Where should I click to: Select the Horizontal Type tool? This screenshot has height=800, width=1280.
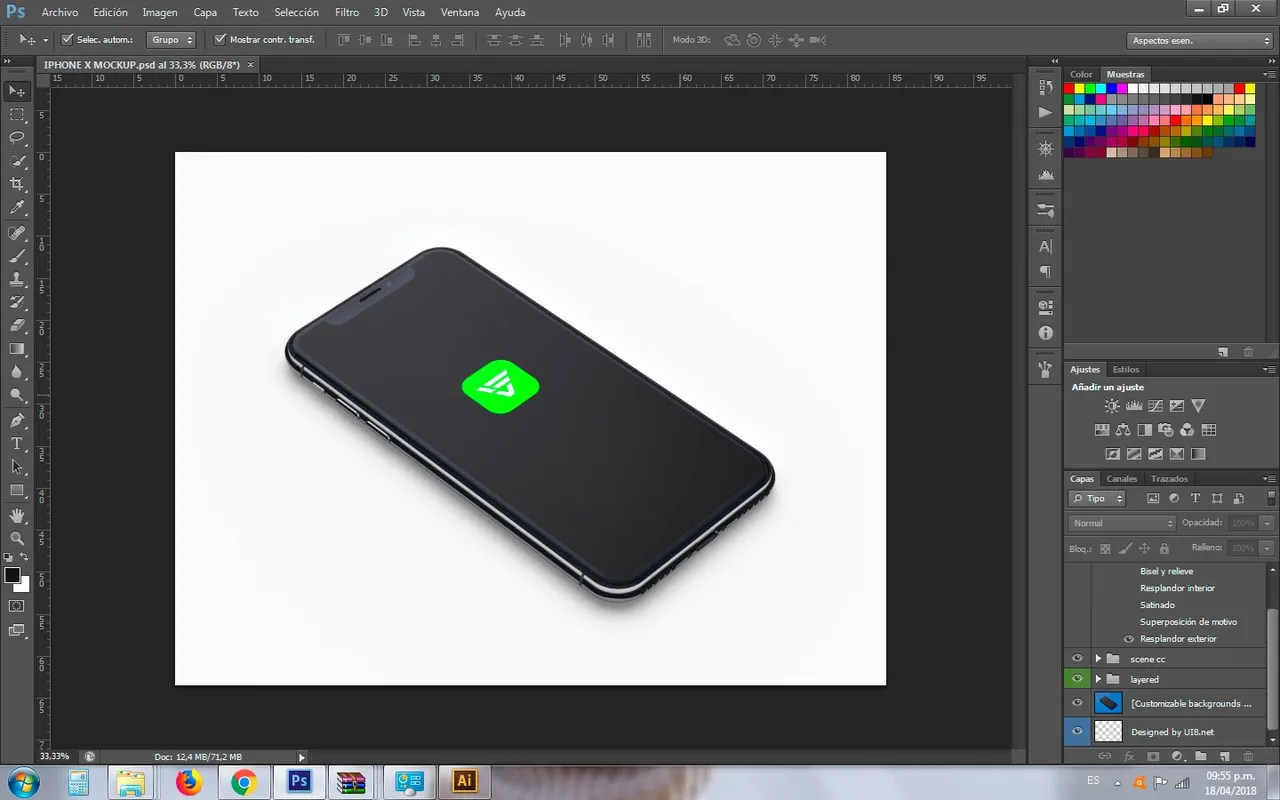click(x=17, y=444)
